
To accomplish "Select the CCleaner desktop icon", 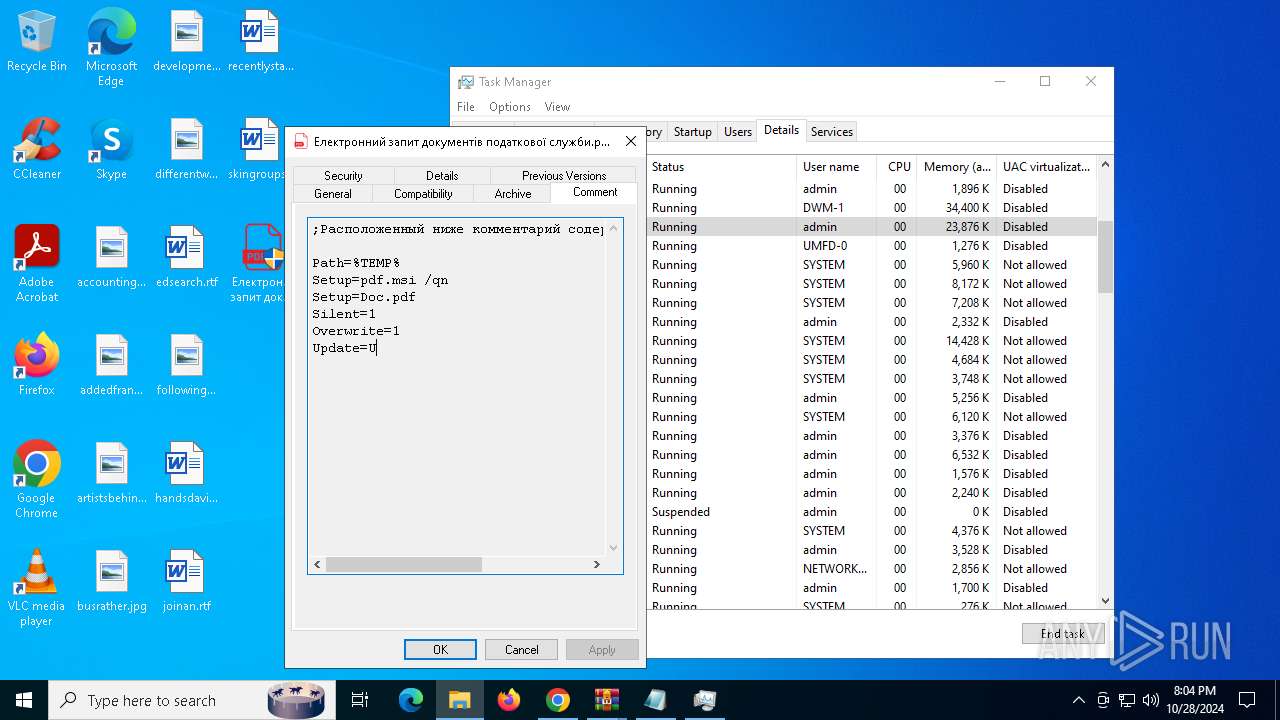I will pos(37,149).
